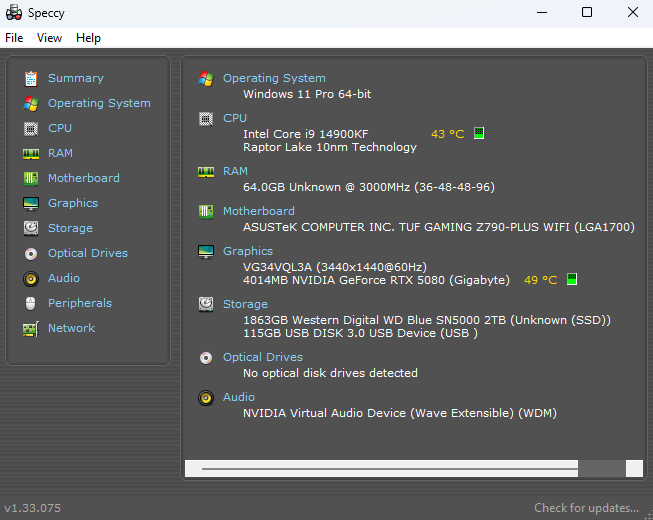
Task: Click Check for updates link
Action: pyautogui.click(x=586, y=508)
